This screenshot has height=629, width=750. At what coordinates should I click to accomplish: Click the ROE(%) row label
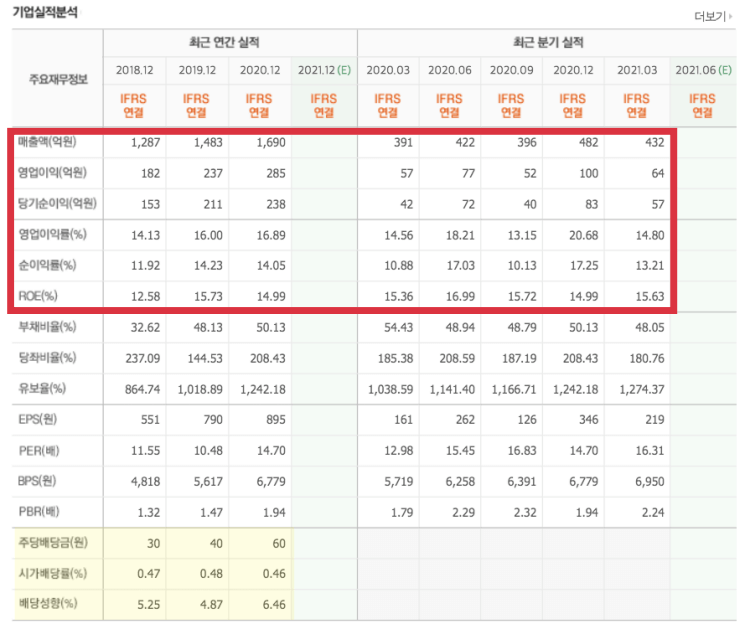38,296
